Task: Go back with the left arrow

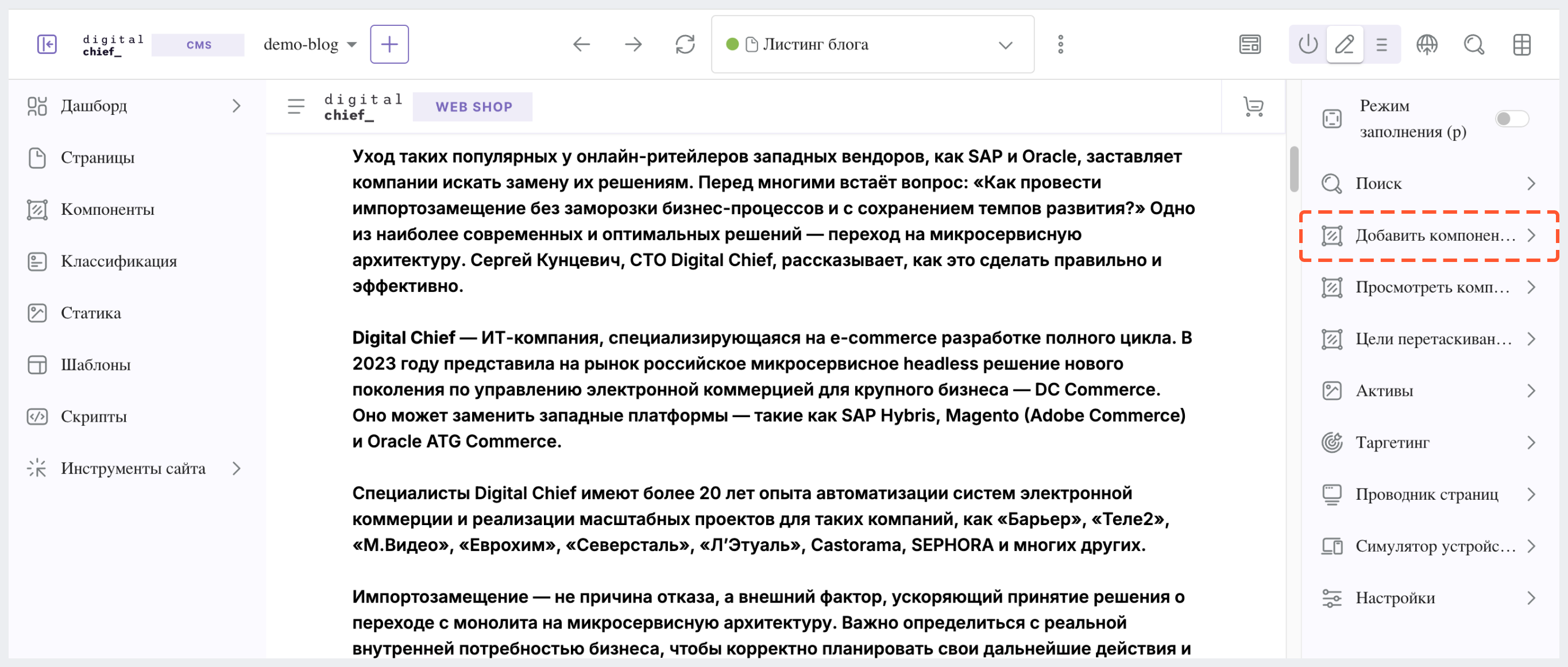Action: tap(582, 44)
